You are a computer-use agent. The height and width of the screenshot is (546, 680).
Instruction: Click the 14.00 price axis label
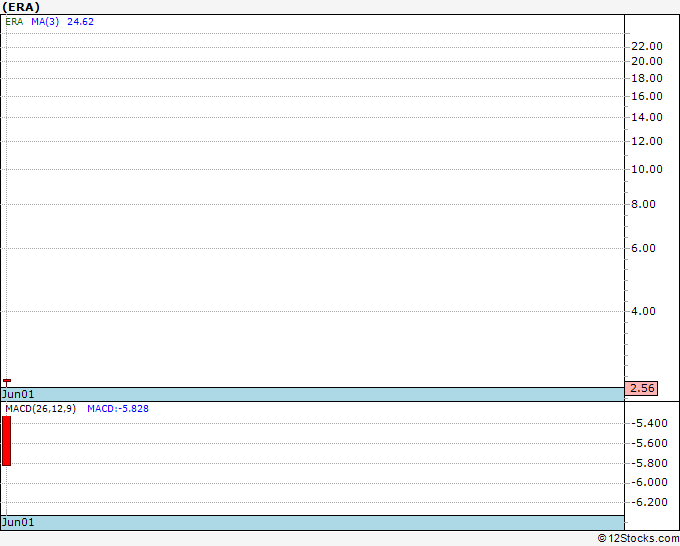pos(647,117)
